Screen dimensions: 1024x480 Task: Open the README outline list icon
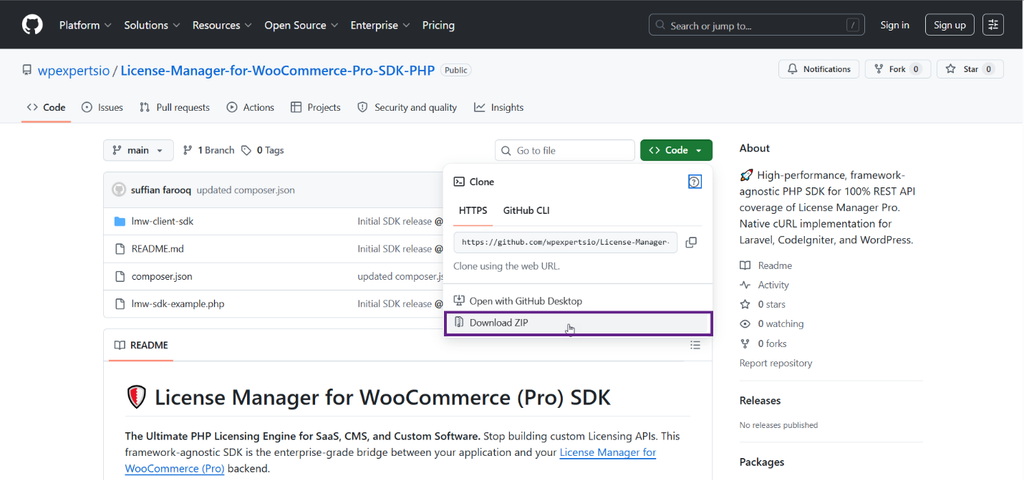click(x=695, y=345)
